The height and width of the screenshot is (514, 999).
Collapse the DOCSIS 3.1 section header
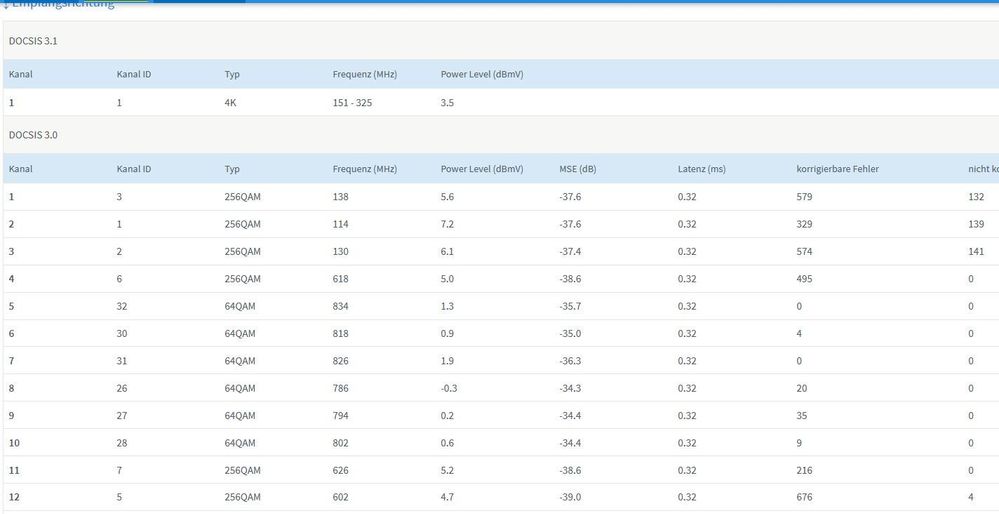[34, 39]
